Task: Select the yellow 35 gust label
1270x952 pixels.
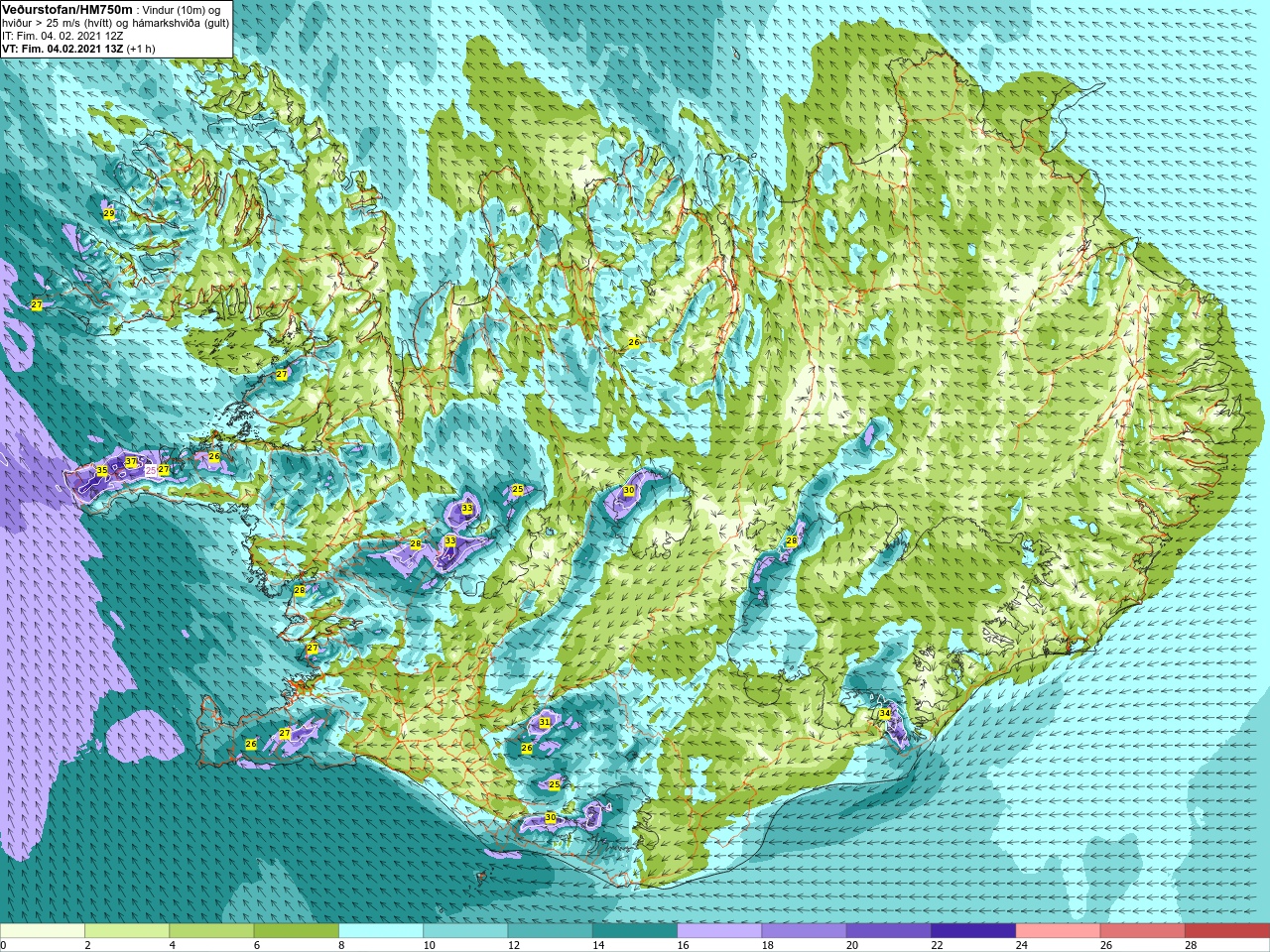Action: coord(102,470)
